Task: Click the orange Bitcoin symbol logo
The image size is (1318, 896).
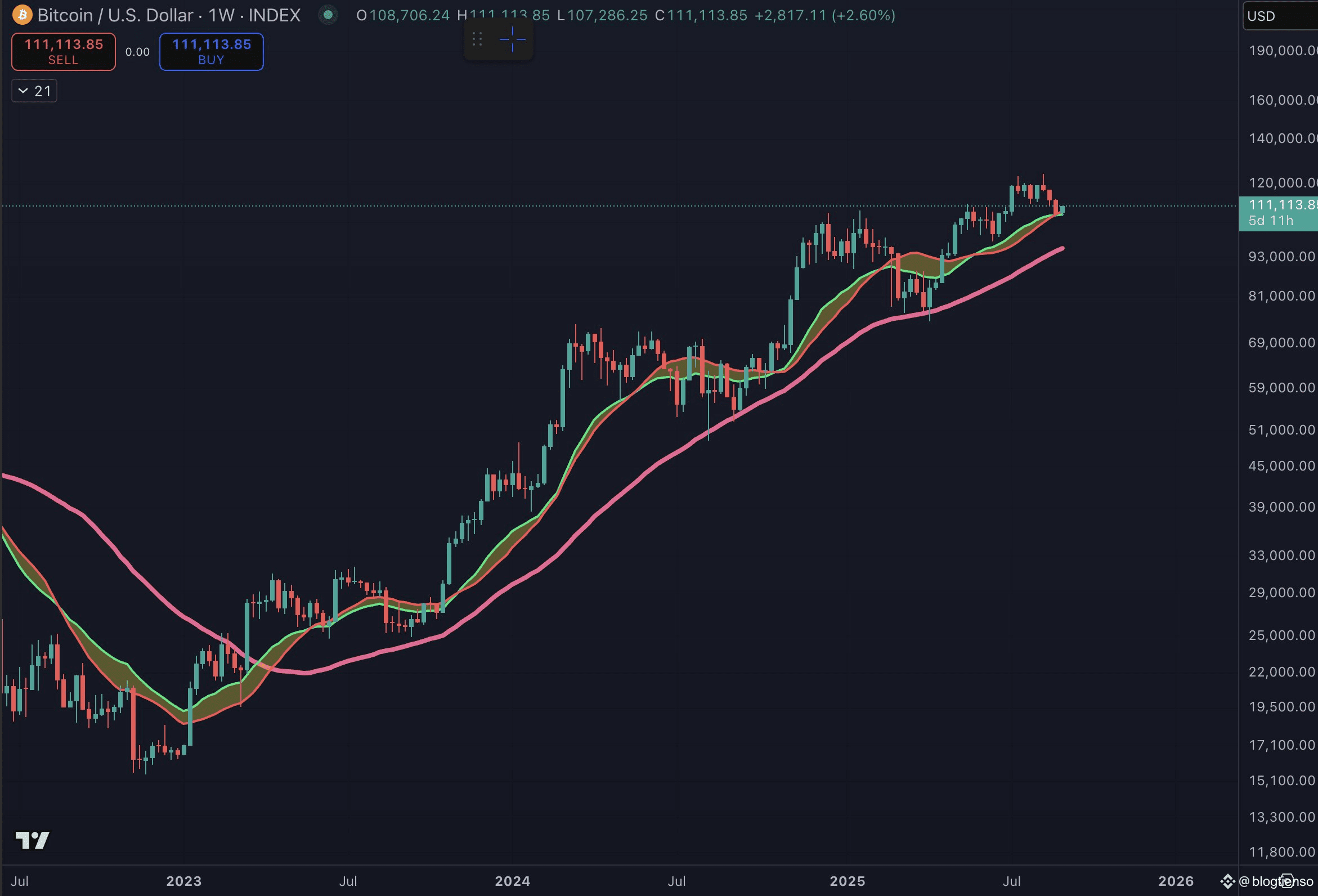Action: click(22, 15)
